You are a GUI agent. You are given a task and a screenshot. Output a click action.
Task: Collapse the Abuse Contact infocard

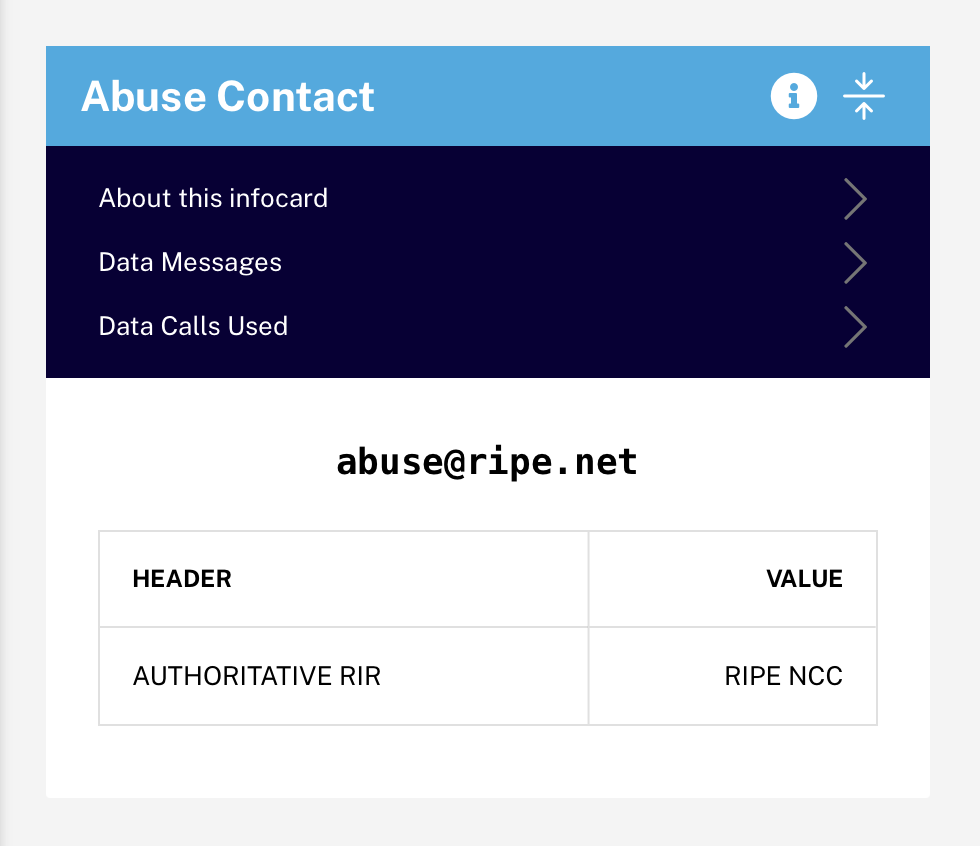(x=864, y=96)
